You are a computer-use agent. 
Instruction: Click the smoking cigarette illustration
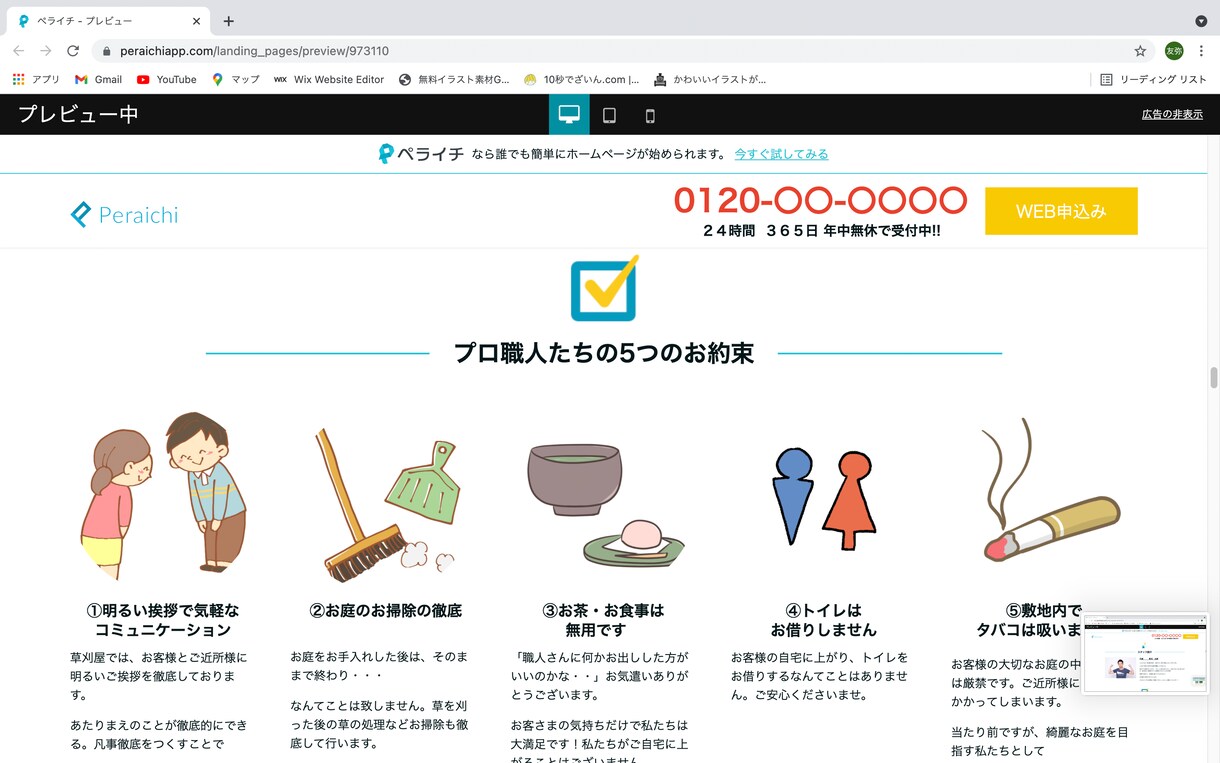pos(1050,490)
